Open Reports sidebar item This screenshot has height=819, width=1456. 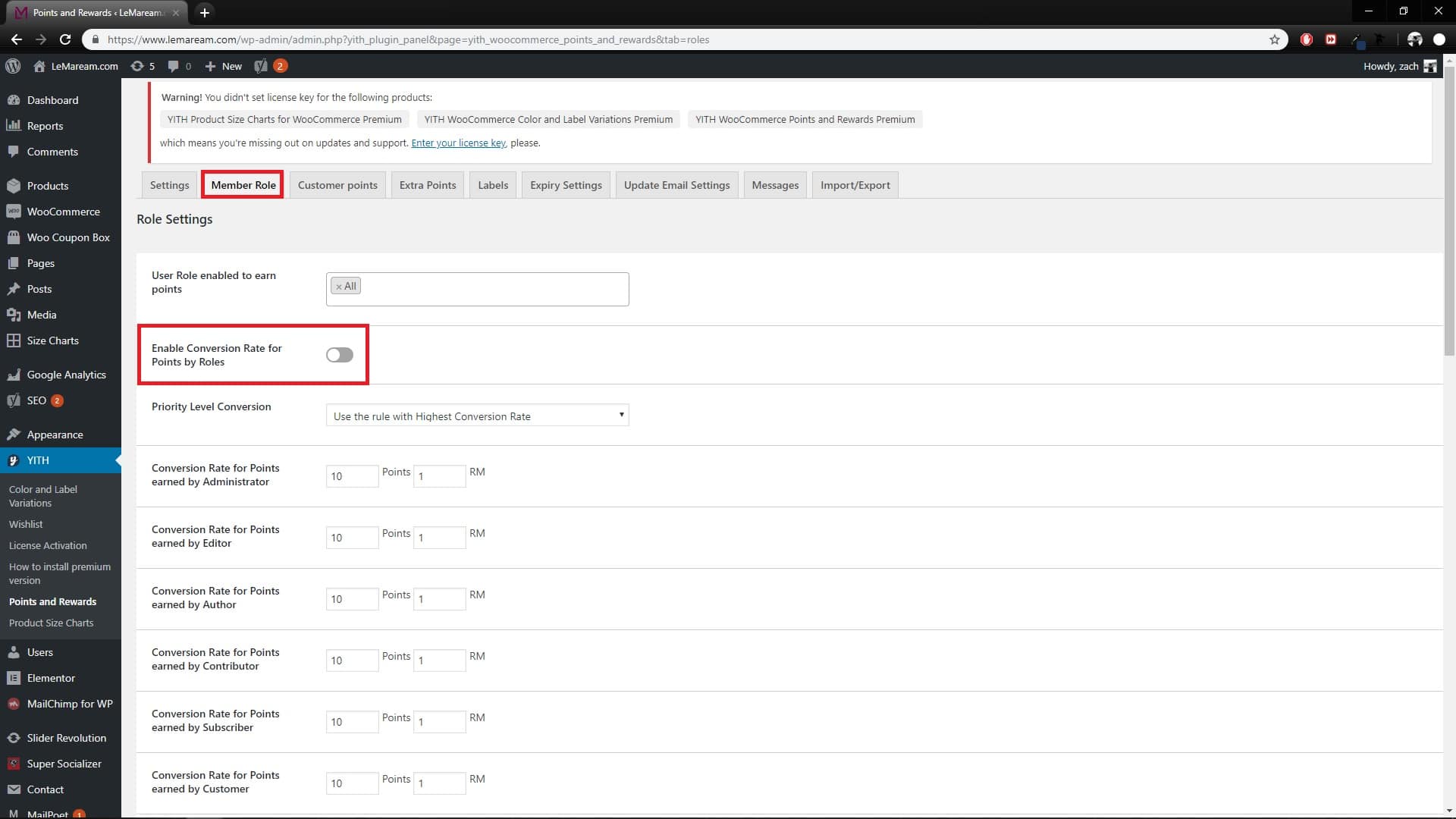point(45,126)
